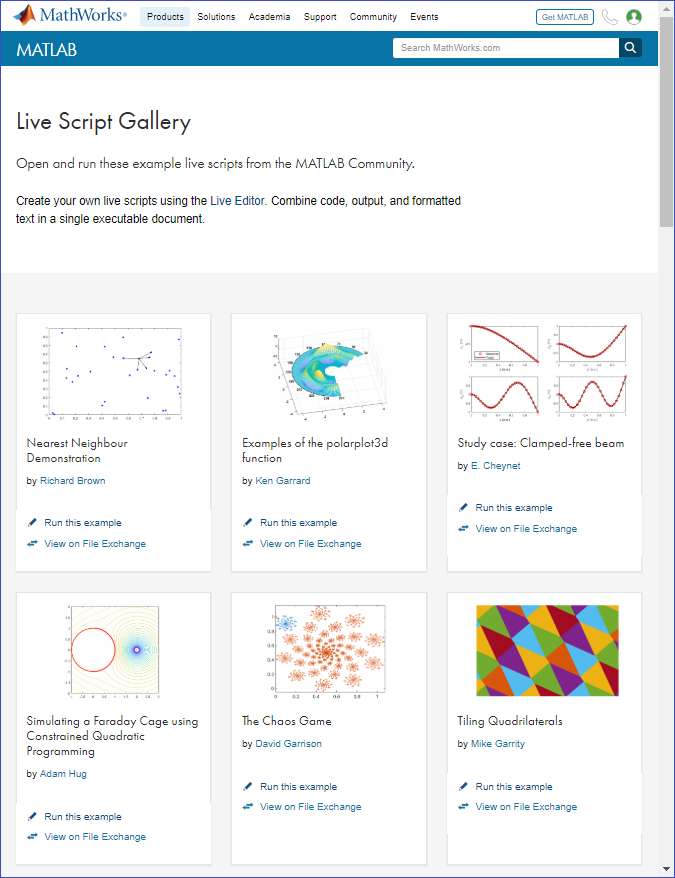Click File Exchange arrows icon for polarplot3d
This screenshot has height=878, width=675.
pyautogui.click(x=248, y=544)
